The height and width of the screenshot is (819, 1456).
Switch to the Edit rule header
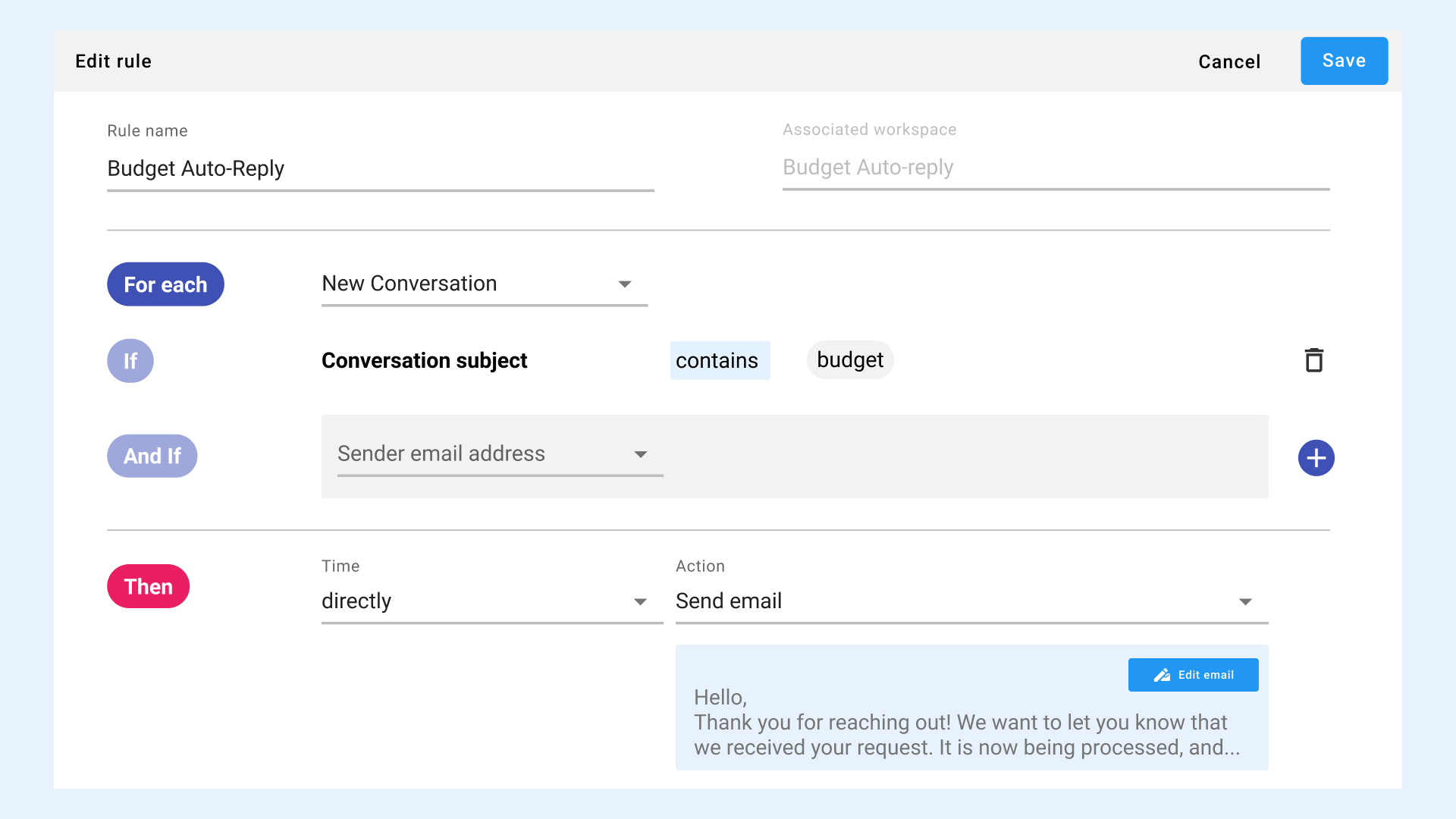(x=113, y=61)
